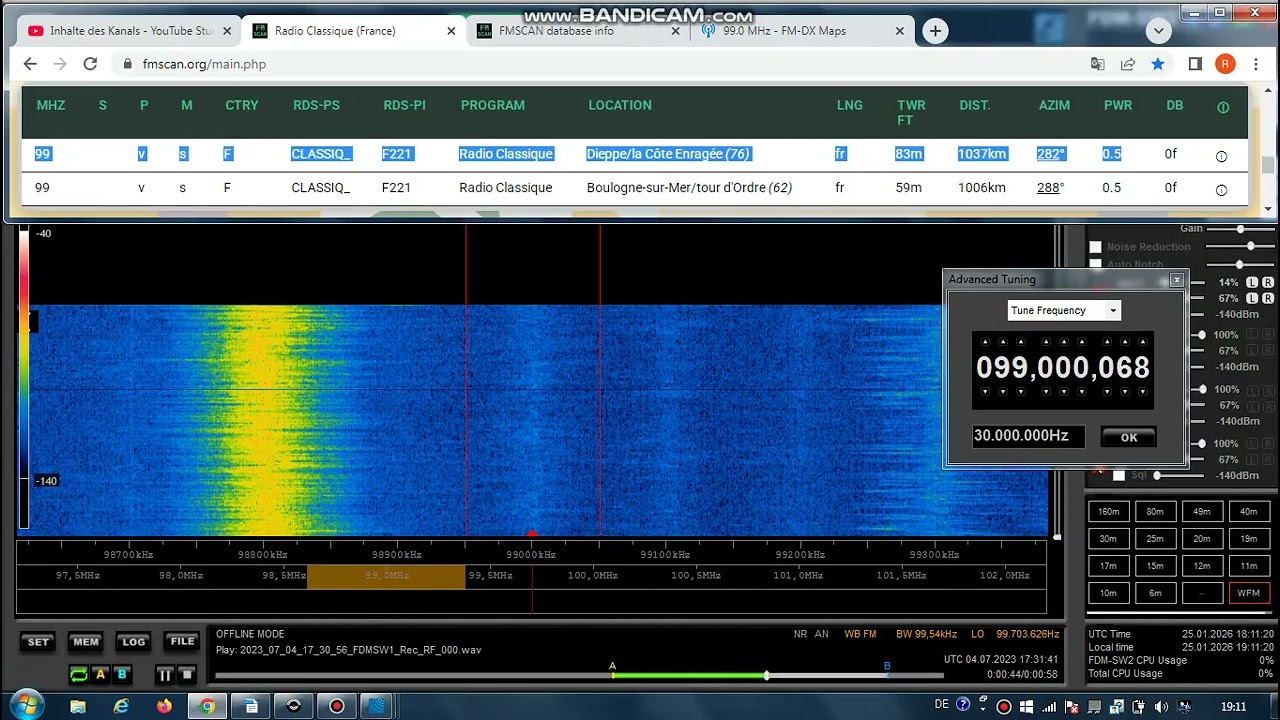The image size is (1280, 720).
Task: Open Windows Start menu
Action: (x=25, y=705)
